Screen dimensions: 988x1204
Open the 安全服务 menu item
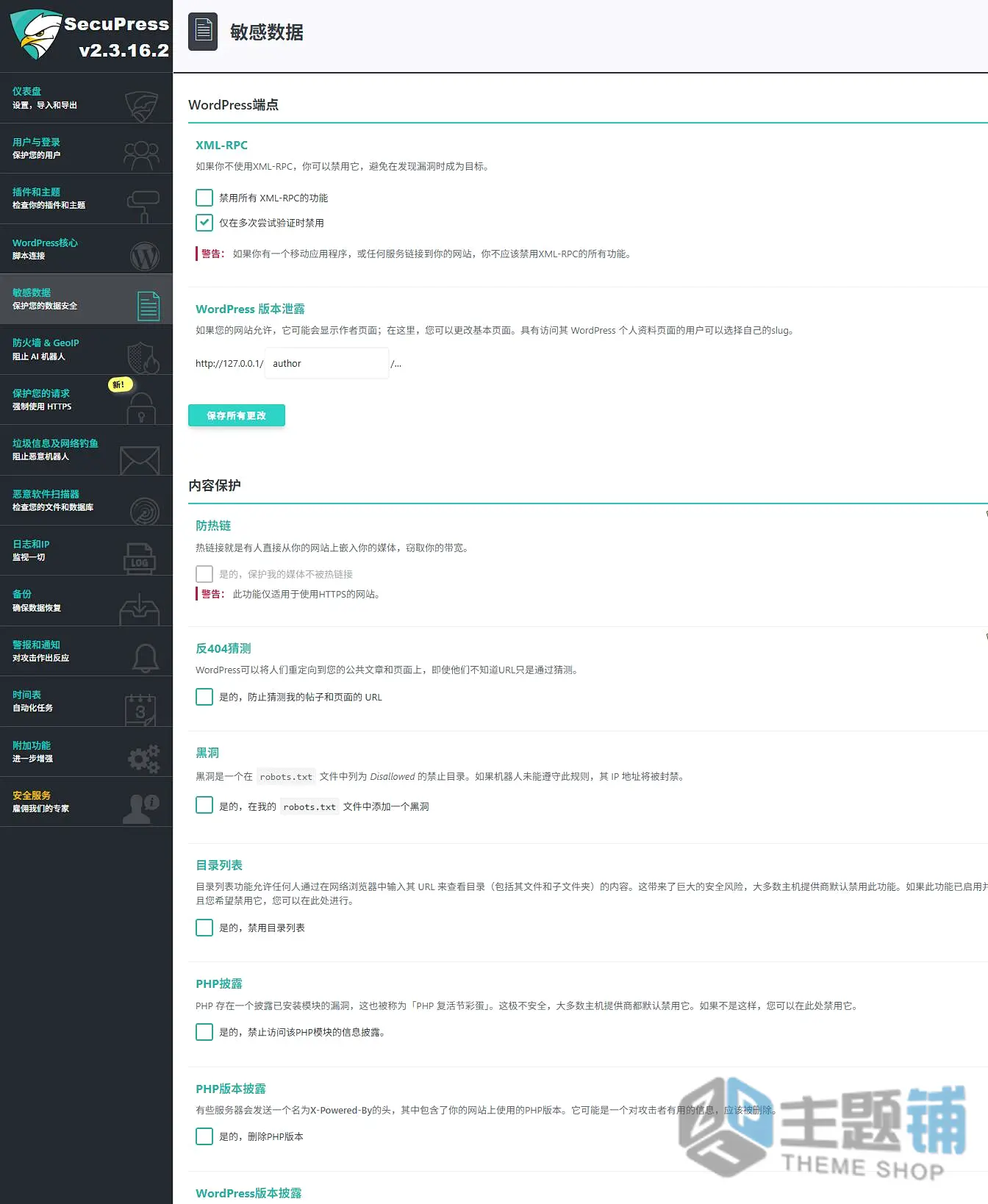click(x=86, y=802)
